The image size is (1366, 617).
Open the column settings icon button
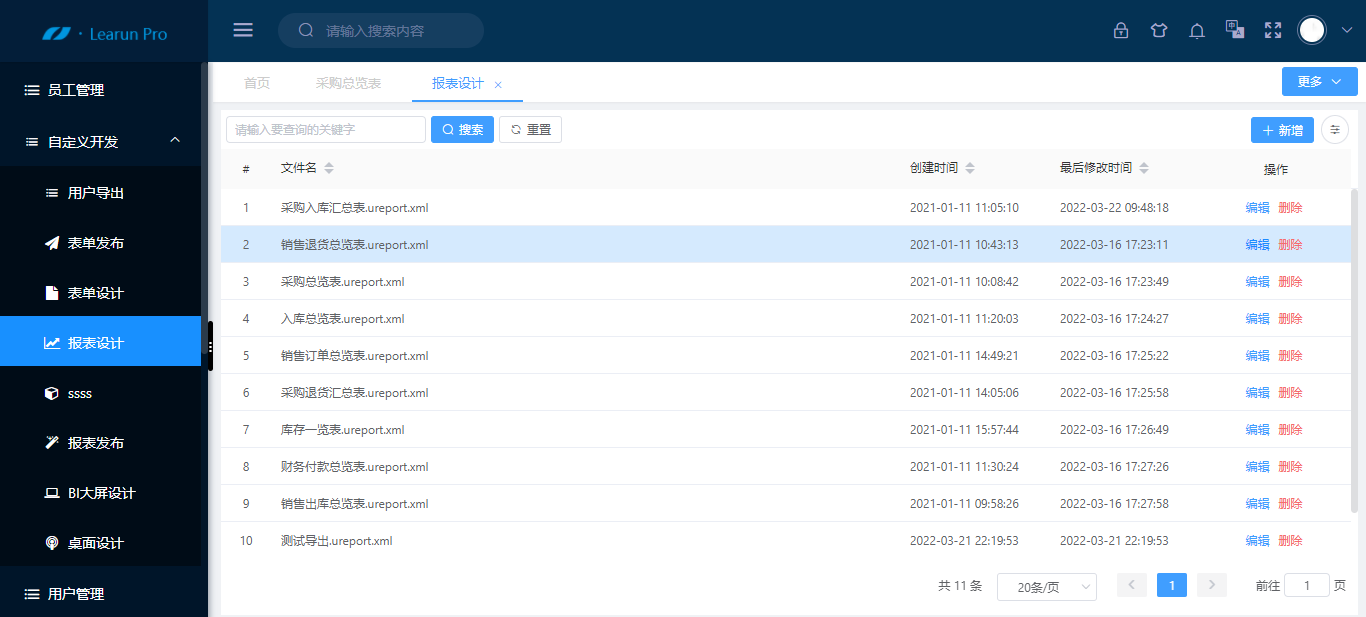(1335, 130)
